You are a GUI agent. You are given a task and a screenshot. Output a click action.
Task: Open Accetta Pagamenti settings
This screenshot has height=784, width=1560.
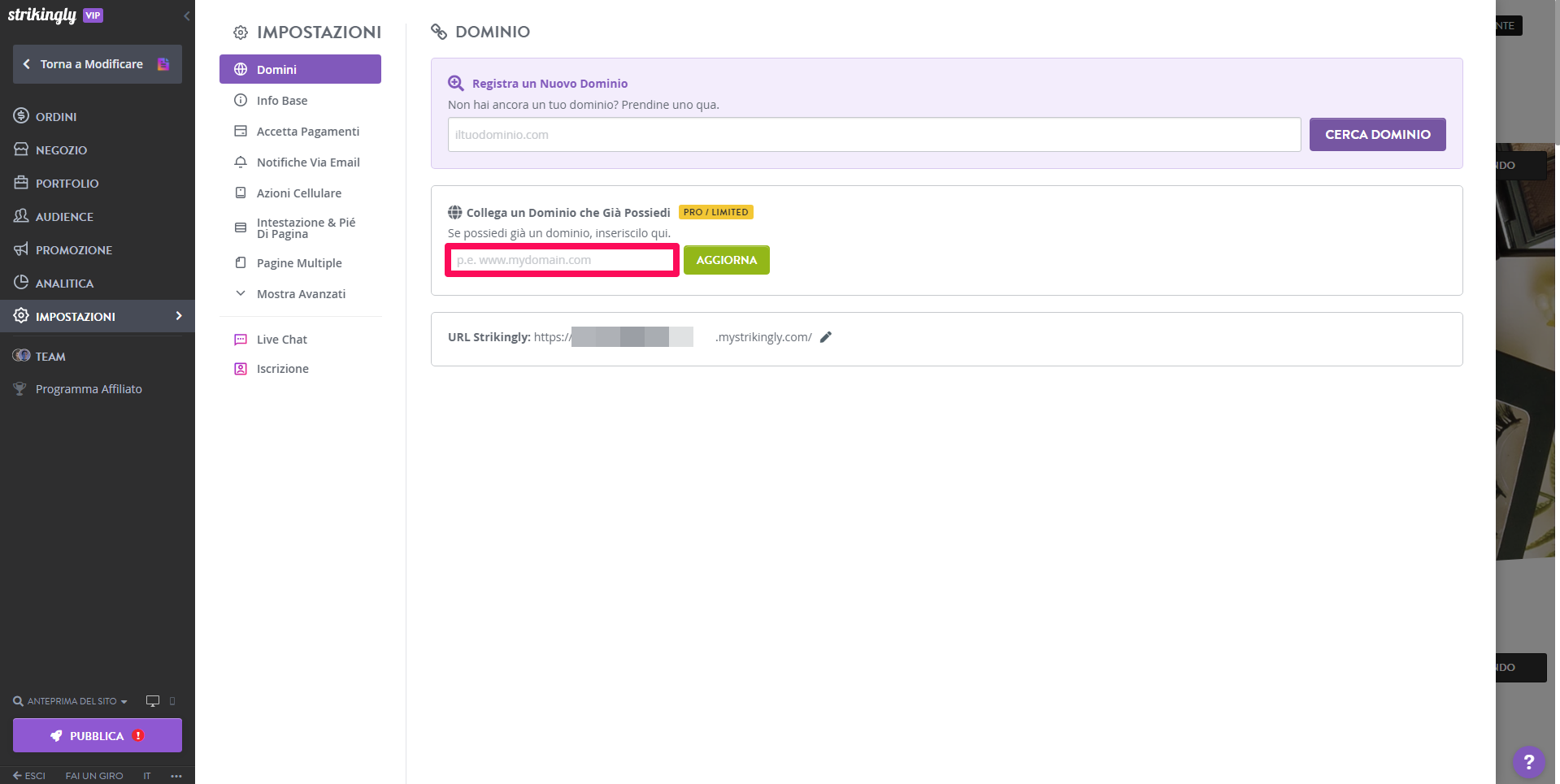[307, 132]
